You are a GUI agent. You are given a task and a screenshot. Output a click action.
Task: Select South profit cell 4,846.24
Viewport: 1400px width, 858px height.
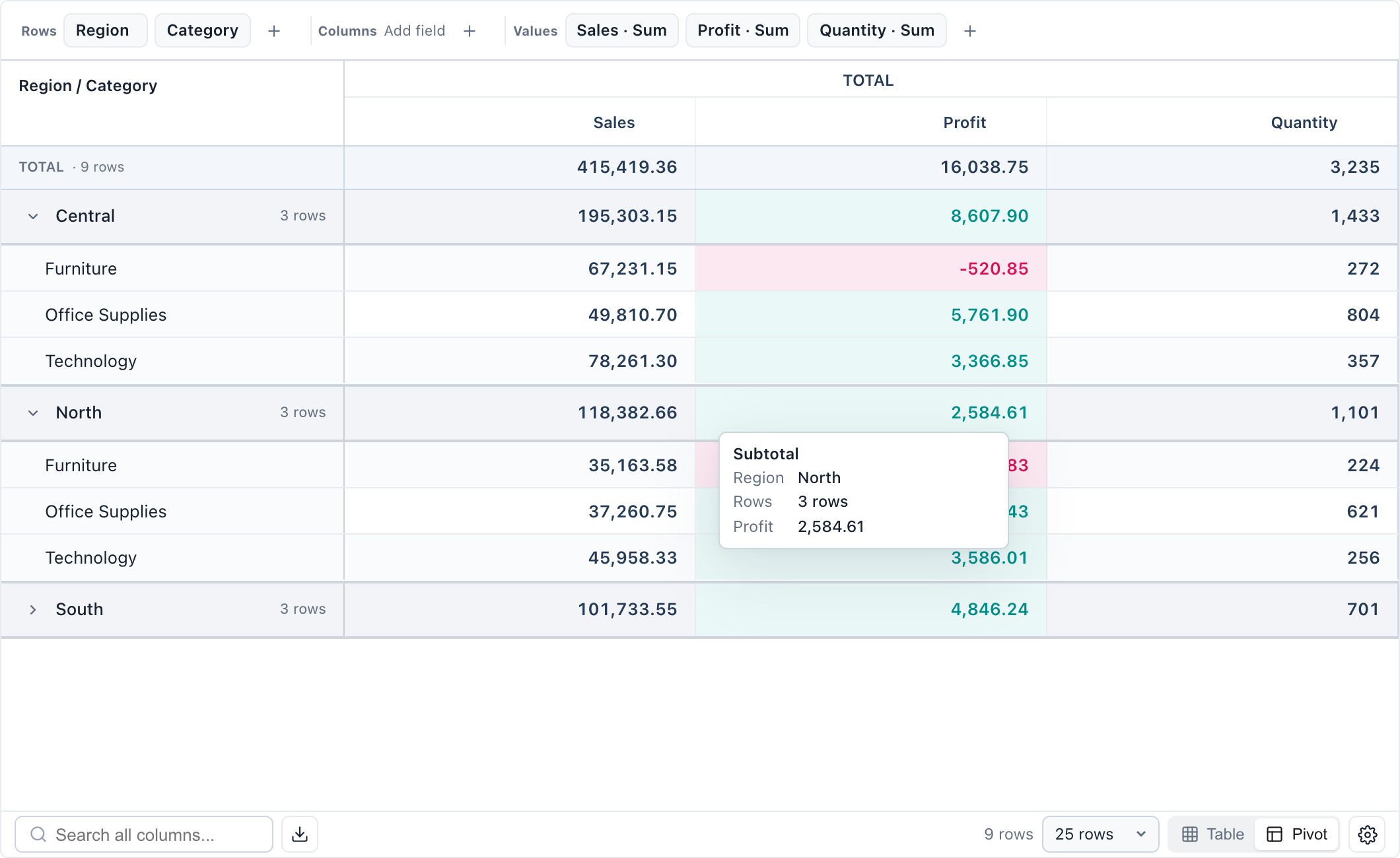871,610
